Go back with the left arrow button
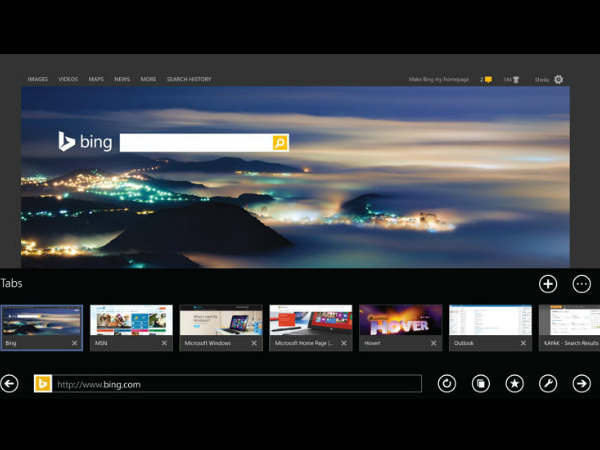 [x=9, y=383]
